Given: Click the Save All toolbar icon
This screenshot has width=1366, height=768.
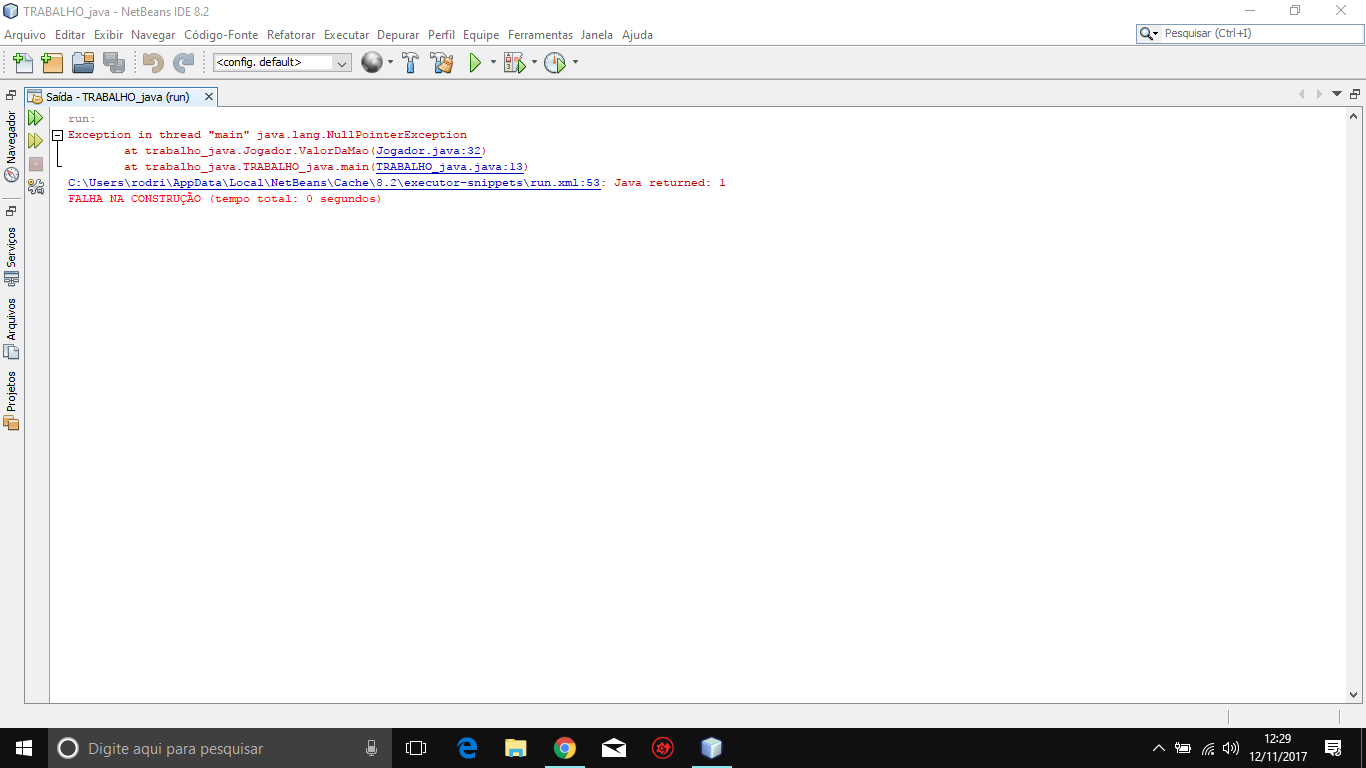Looking at the screenshot, I should [114, 63].
